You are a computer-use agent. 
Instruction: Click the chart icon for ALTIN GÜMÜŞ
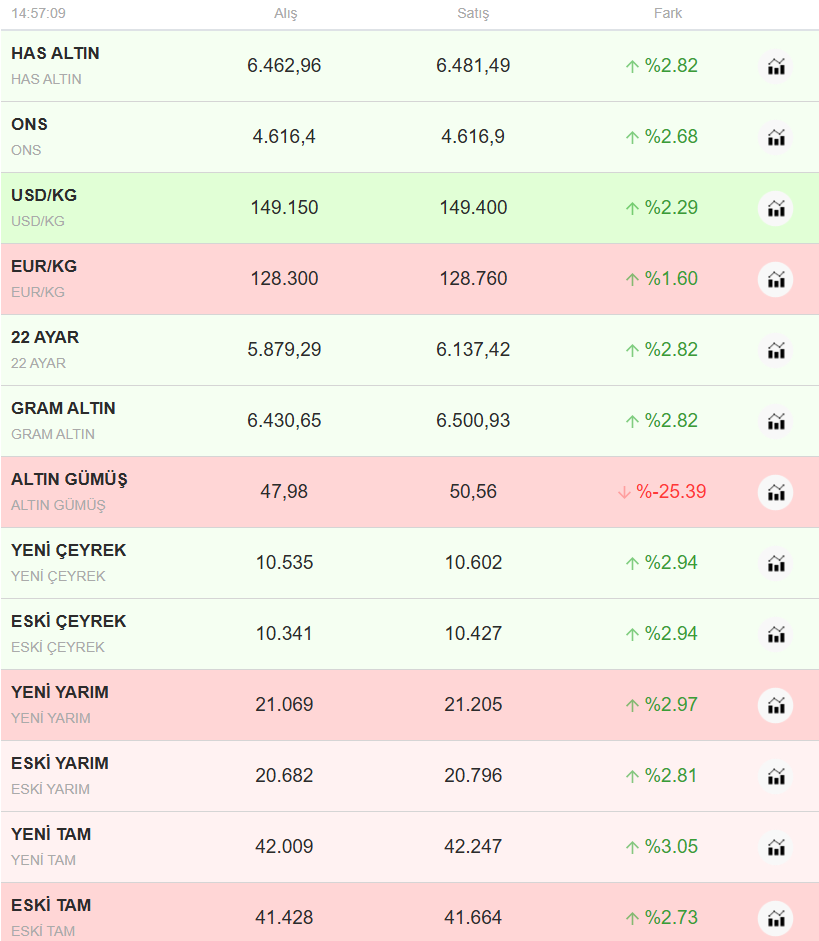775,493
